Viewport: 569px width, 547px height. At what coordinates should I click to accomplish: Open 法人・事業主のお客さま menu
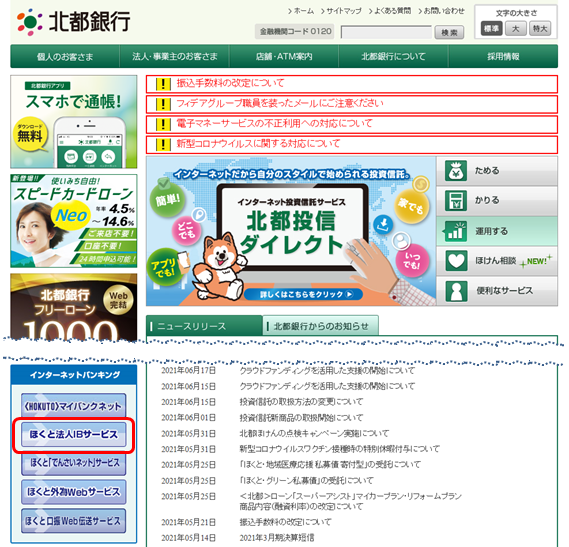click(x=175, y=57)
